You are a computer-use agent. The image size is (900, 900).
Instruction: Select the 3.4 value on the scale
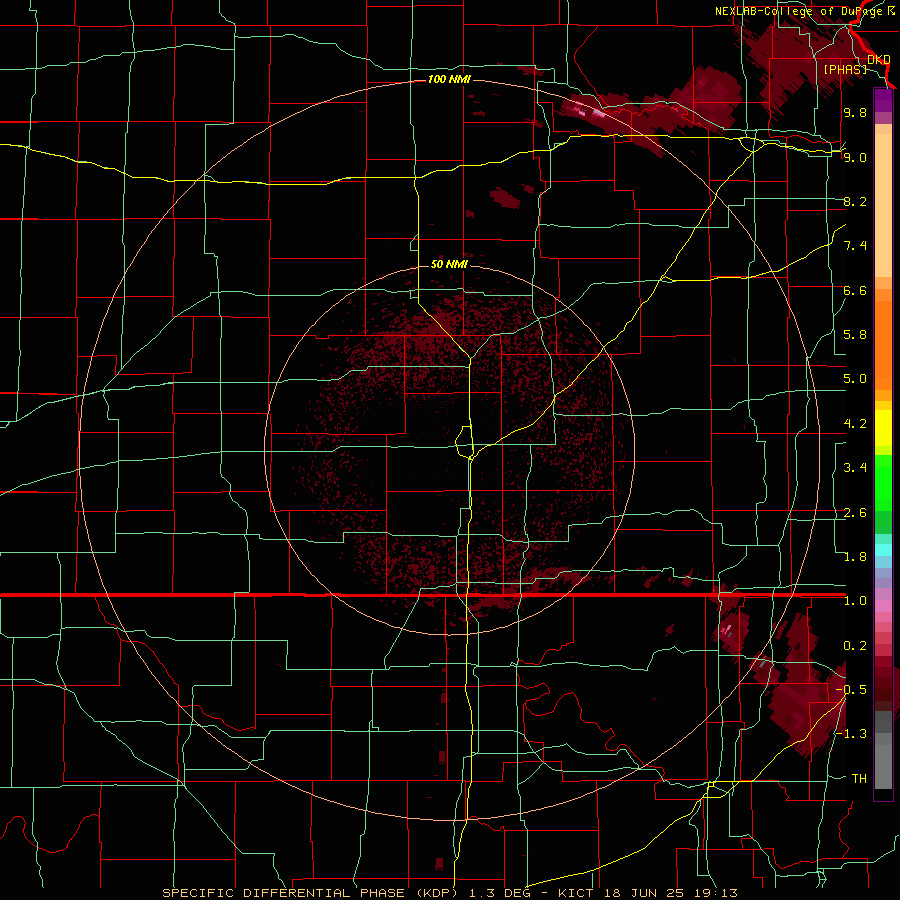click(855, 468)
